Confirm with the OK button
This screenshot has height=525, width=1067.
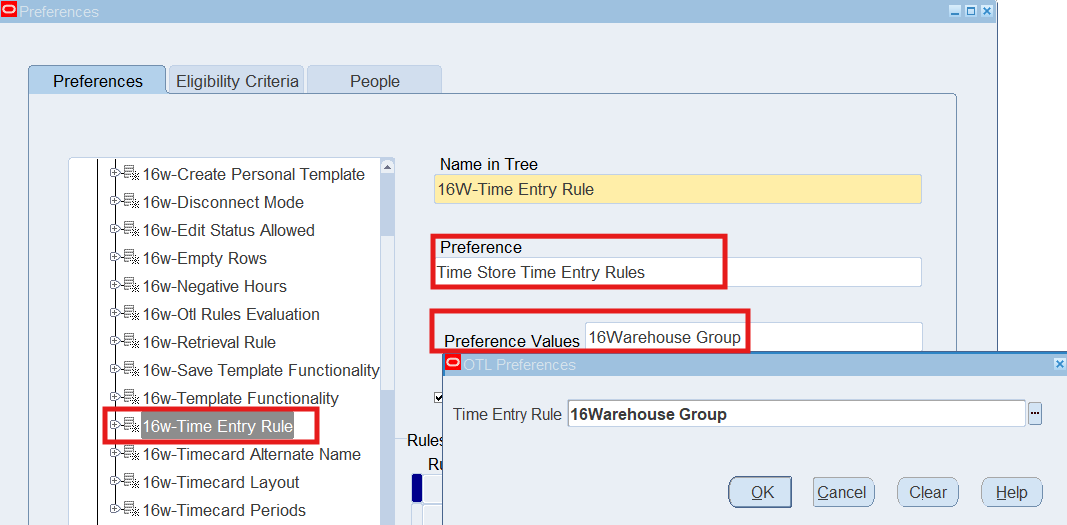(x=762, y=492)
